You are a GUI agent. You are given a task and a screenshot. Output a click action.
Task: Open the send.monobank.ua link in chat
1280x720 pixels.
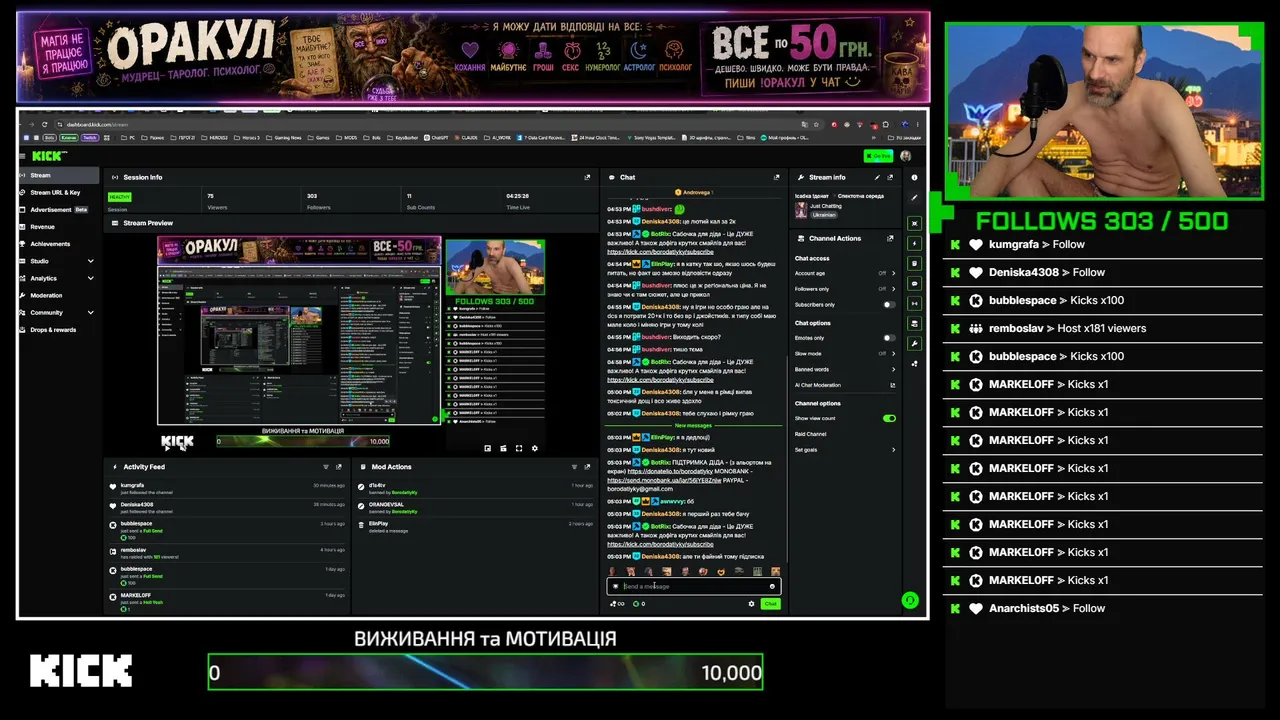(x=664, y=480)
